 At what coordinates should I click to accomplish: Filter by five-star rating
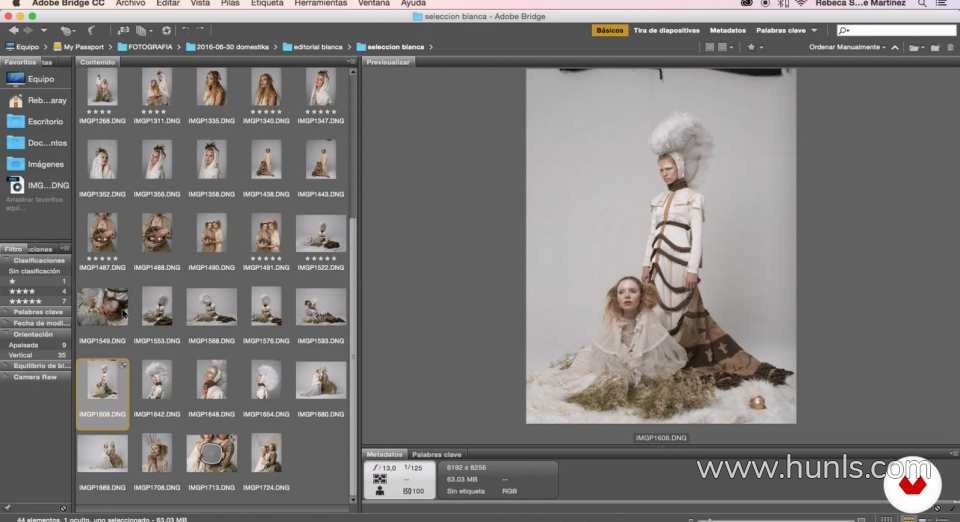(x=26, y=301)
